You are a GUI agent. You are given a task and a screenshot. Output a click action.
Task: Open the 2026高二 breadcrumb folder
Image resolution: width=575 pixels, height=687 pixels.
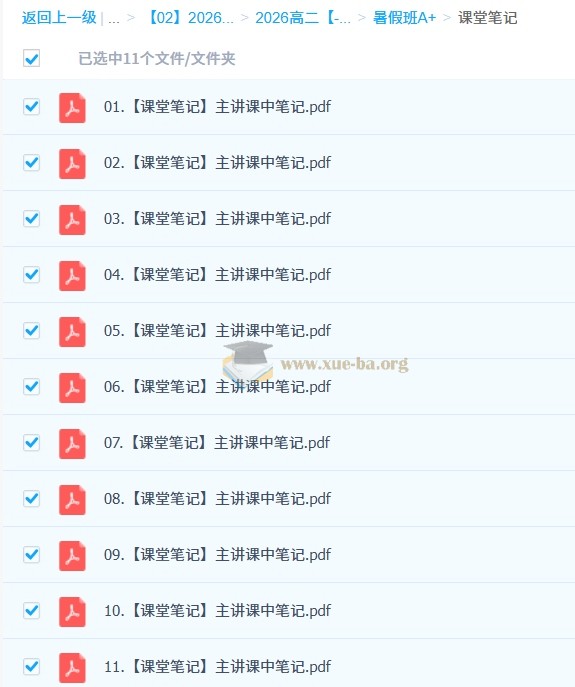303,18
